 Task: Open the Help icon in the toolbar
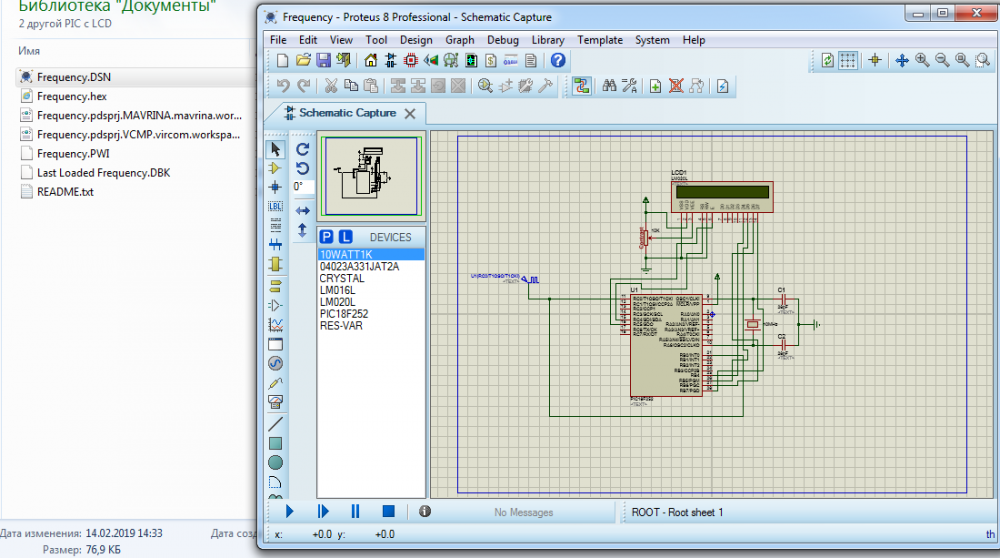pyautogui.click(x=558, y=61)
